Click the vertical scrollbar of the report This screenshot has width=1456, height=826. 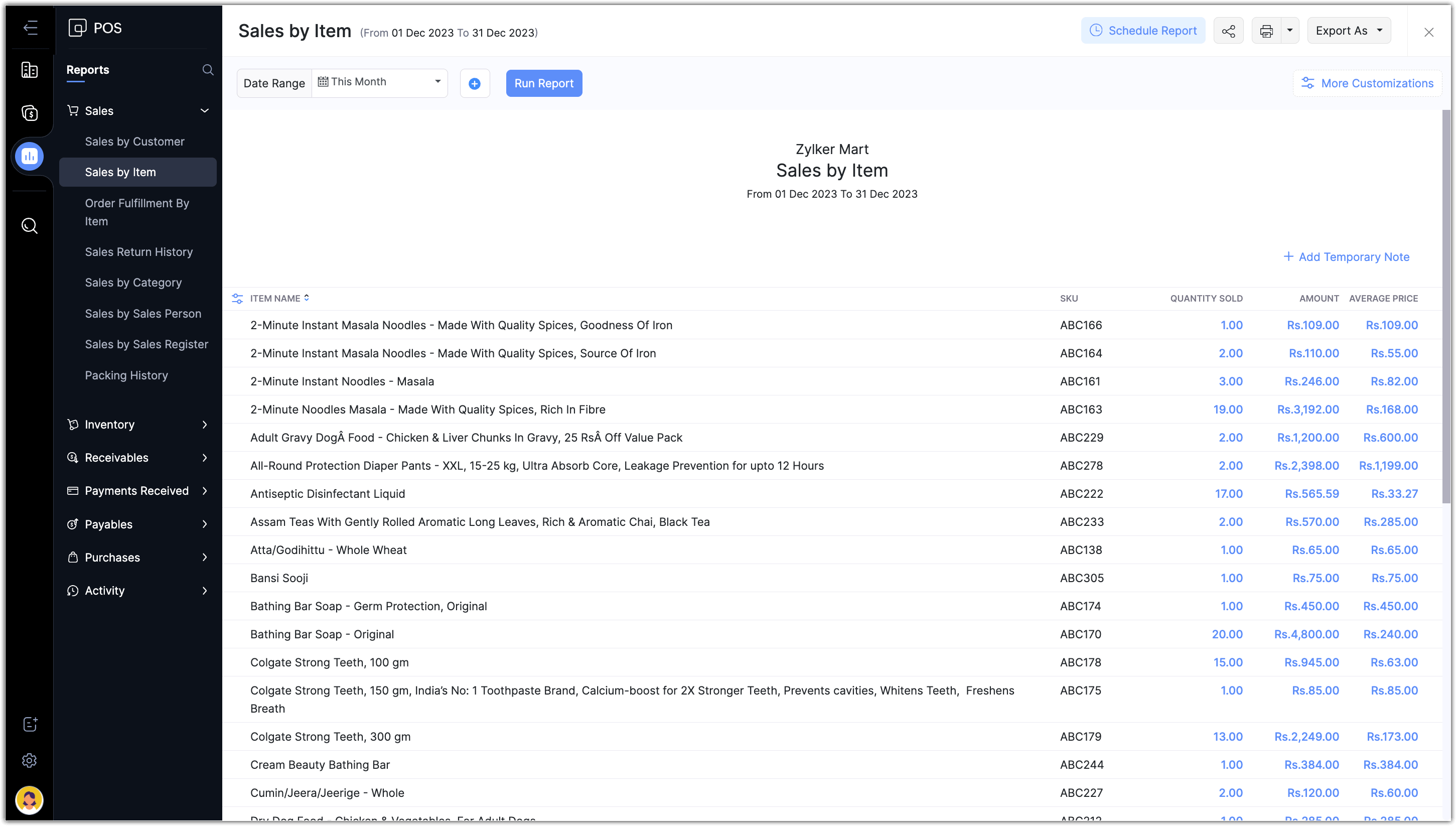pos(1446,306)
